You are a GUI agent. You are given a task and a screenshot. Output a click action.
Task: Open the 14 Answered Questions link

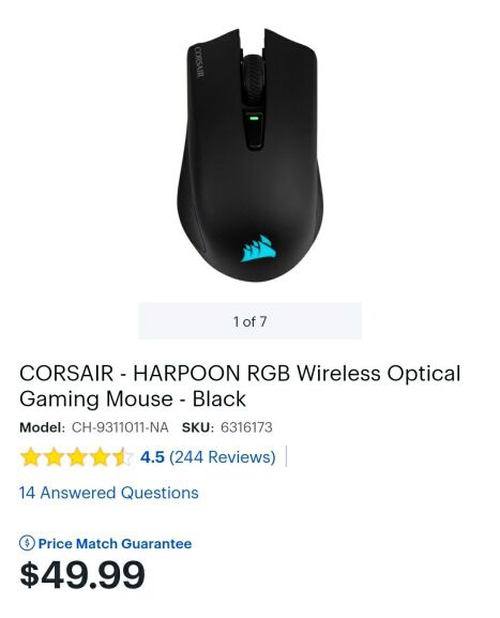109,493
